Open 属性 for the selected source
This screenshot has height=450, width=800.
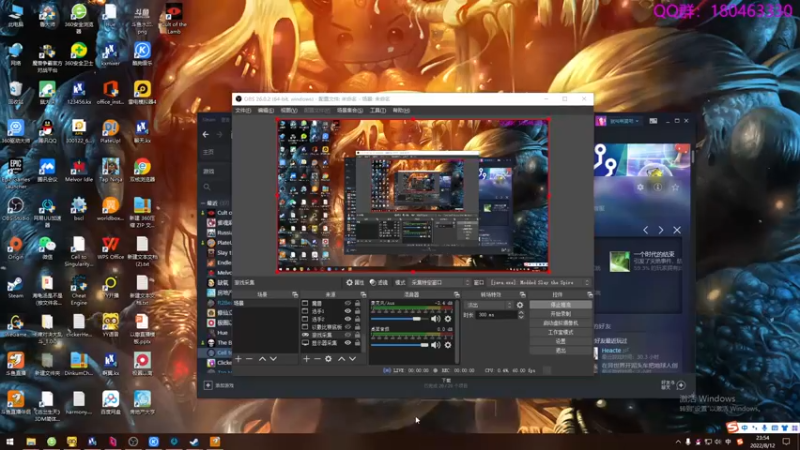point(355,282)
